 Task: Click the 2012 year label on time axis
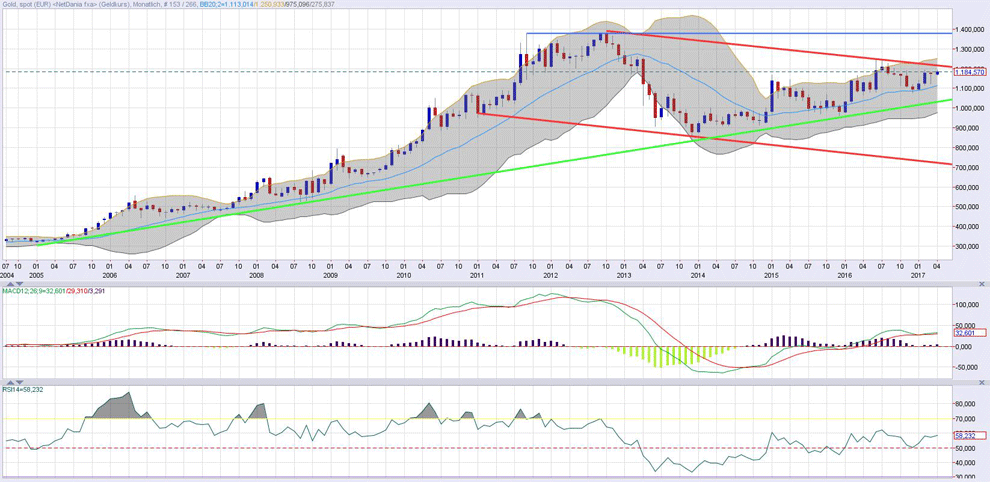pos(550,273)
